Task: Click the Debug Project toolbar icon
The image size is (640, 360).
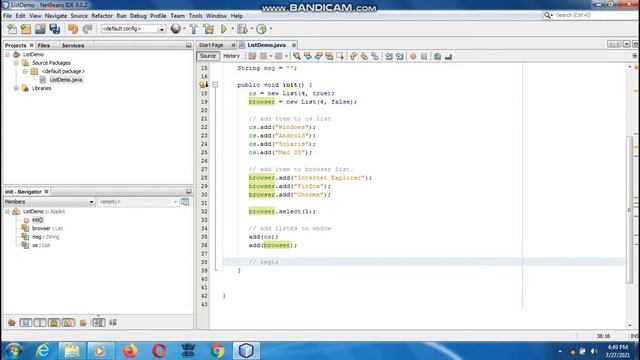Action: (x=242, y=29)
